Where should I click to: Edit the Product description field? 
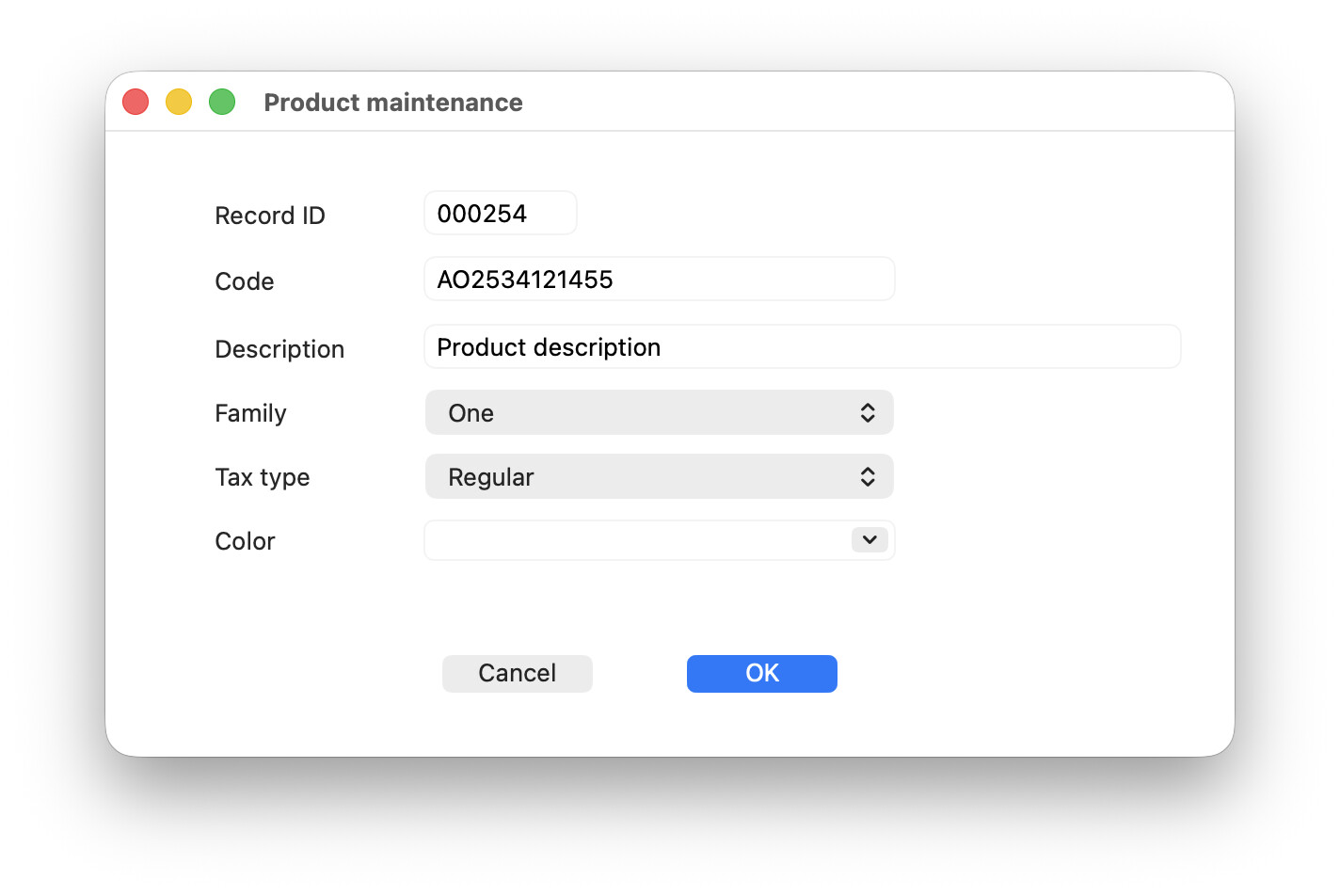802,347
